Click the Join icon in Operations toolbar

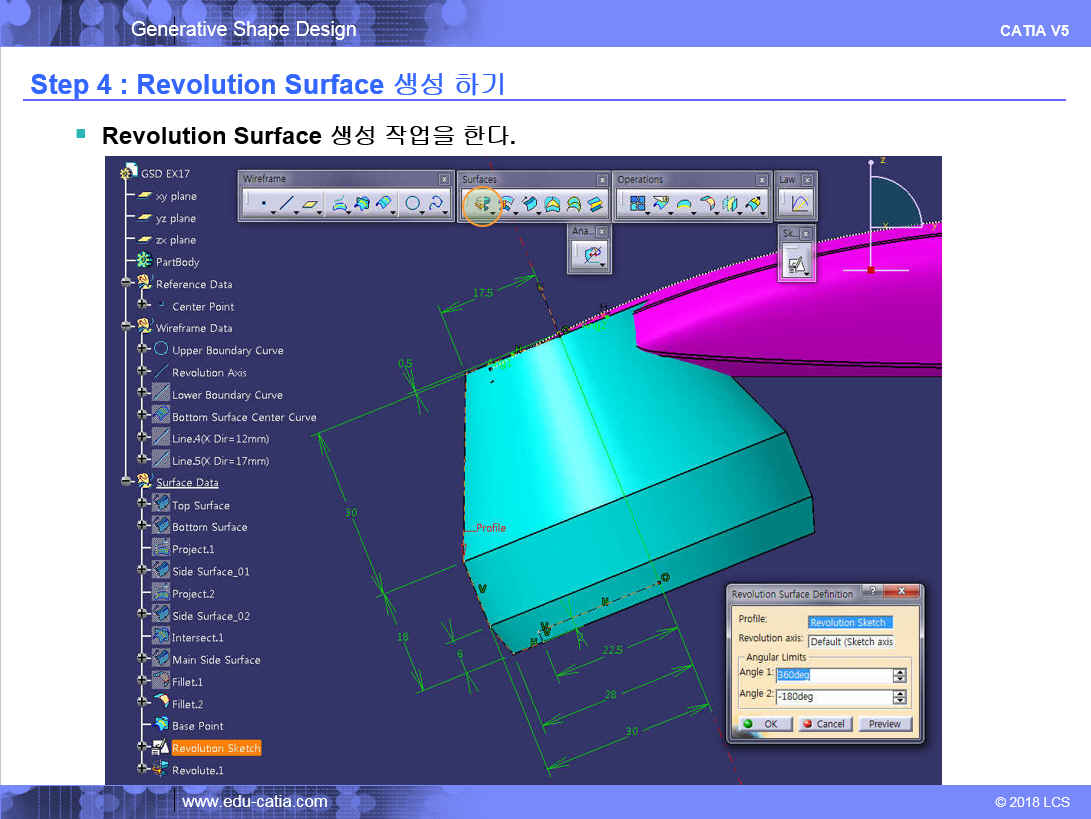click(x=636, y=205)
